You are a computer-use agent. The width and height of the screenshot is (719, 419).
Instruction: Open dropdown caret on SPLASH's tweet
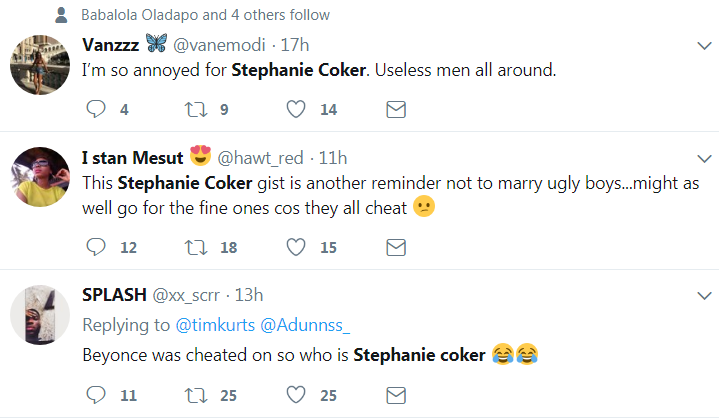click(703, 295)
